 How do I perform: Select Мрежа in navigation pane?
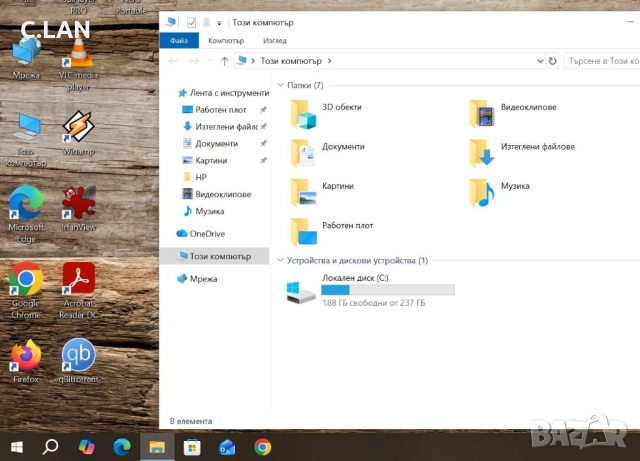click(197, 279)
